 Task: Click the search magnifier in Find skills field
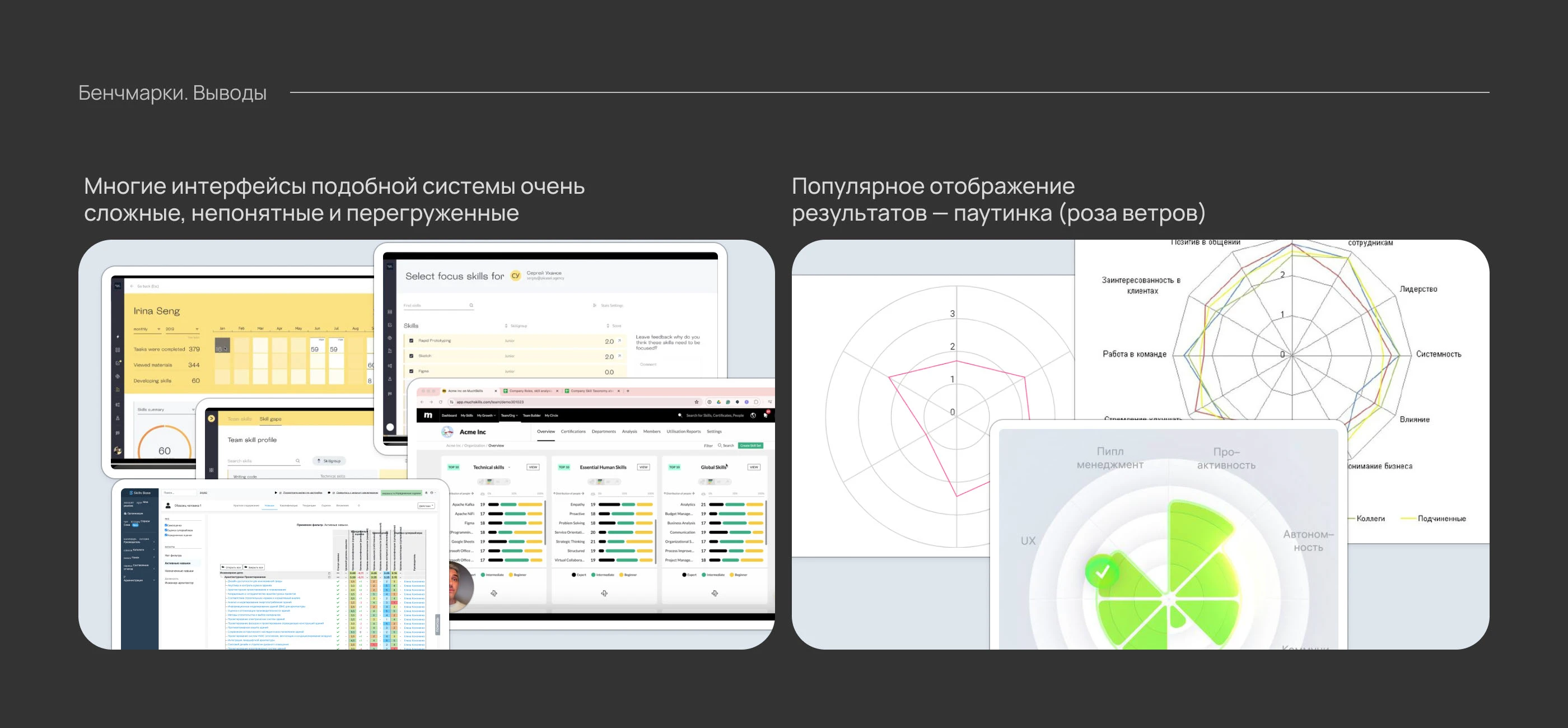(x=471, y=306)
